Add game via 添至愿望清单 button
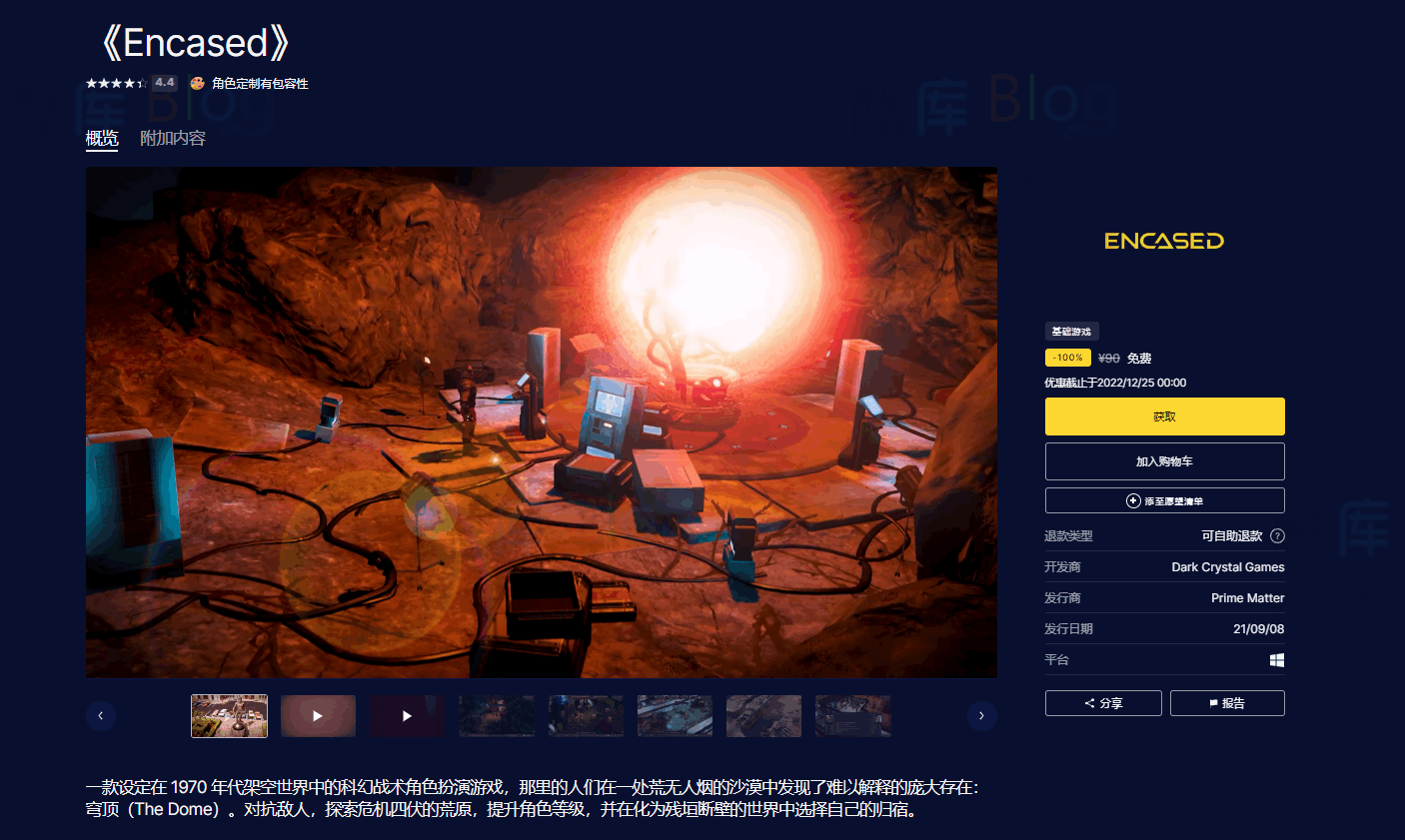 tap(1164, 500)
